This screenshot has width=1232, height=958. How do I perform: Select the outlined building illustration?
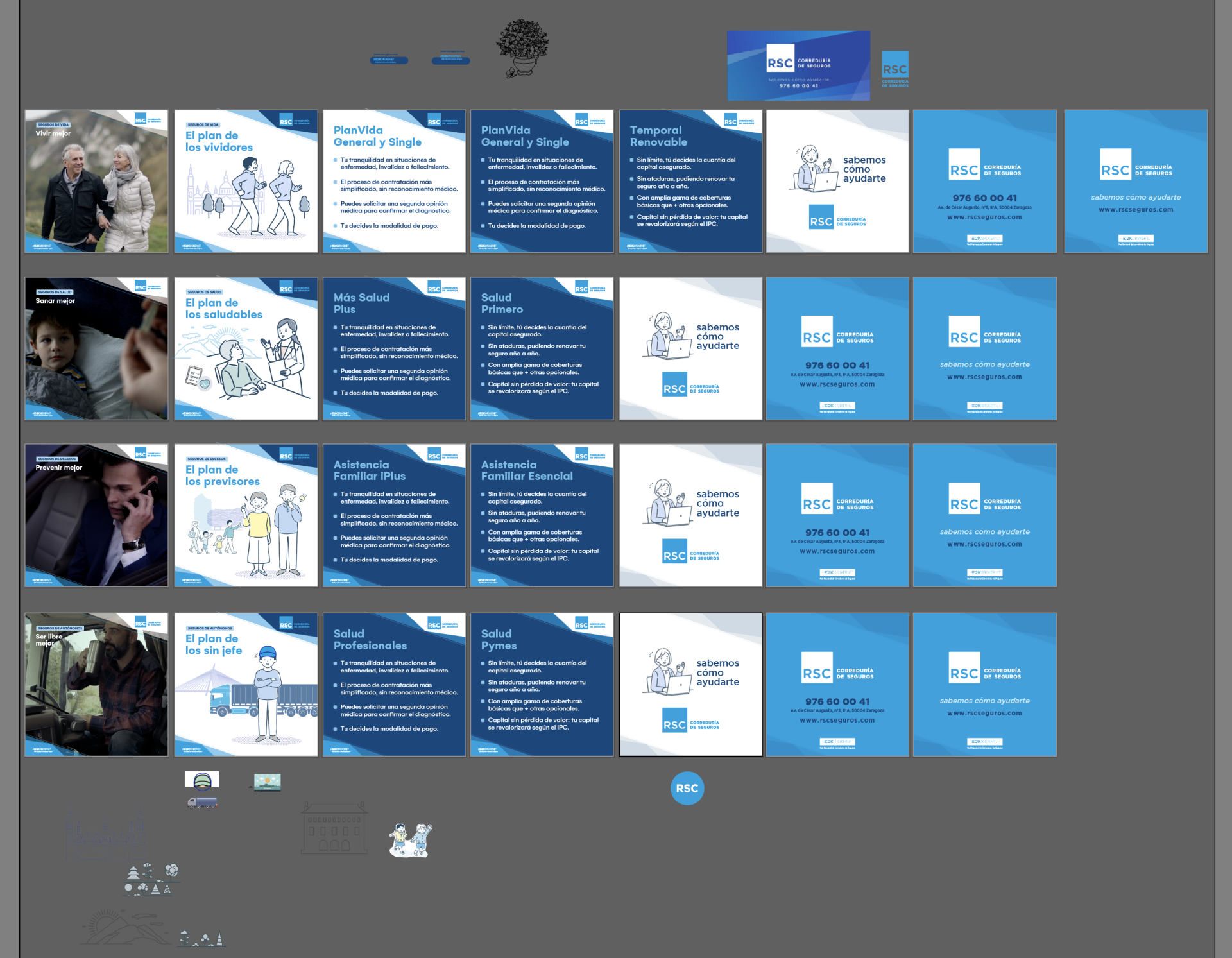pos(334,828)
